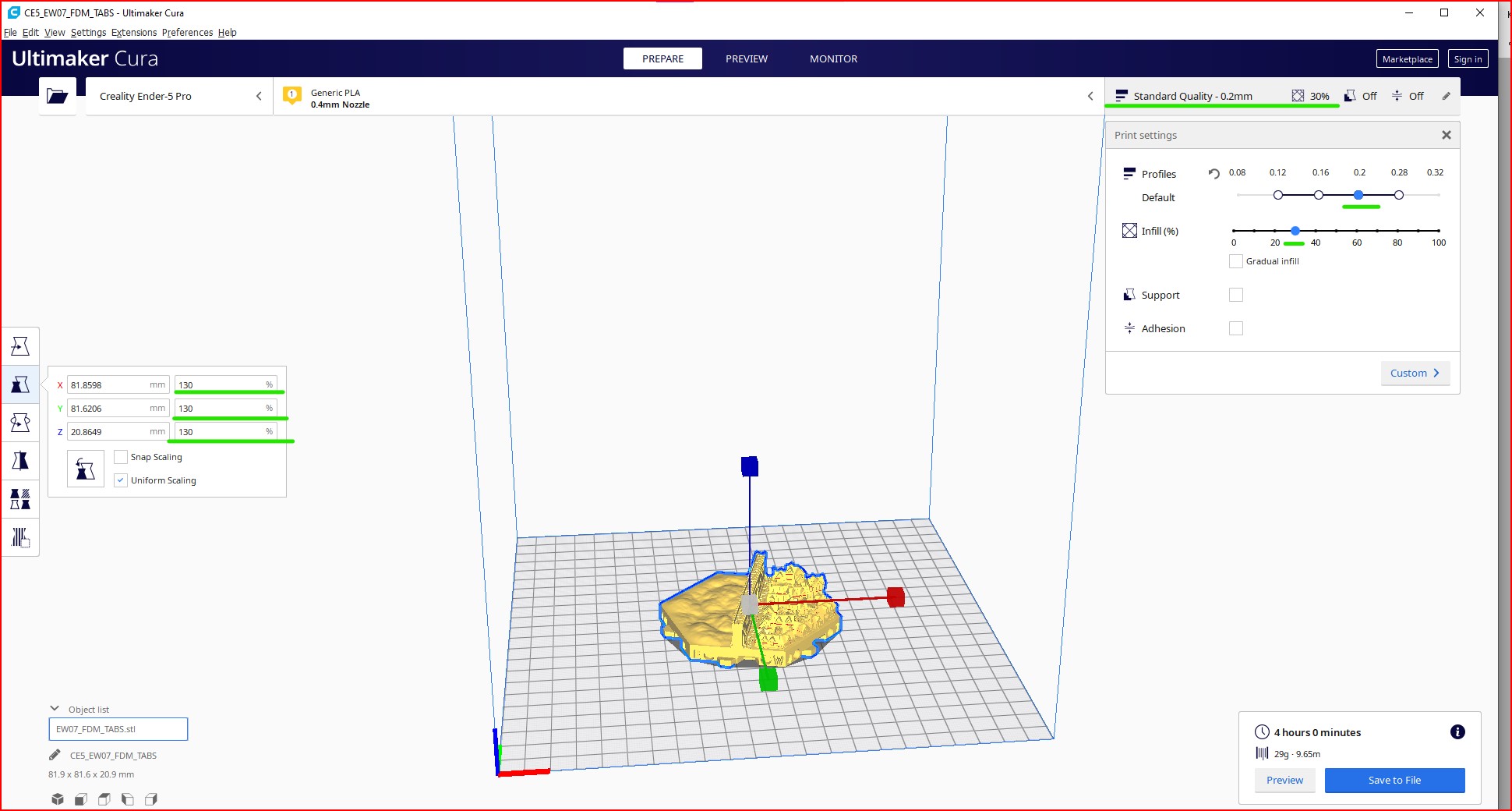Viewport: 1512px width, 811px height.
Task: Click the pencil icon in print settings header
Action: tap(1446, 96)
